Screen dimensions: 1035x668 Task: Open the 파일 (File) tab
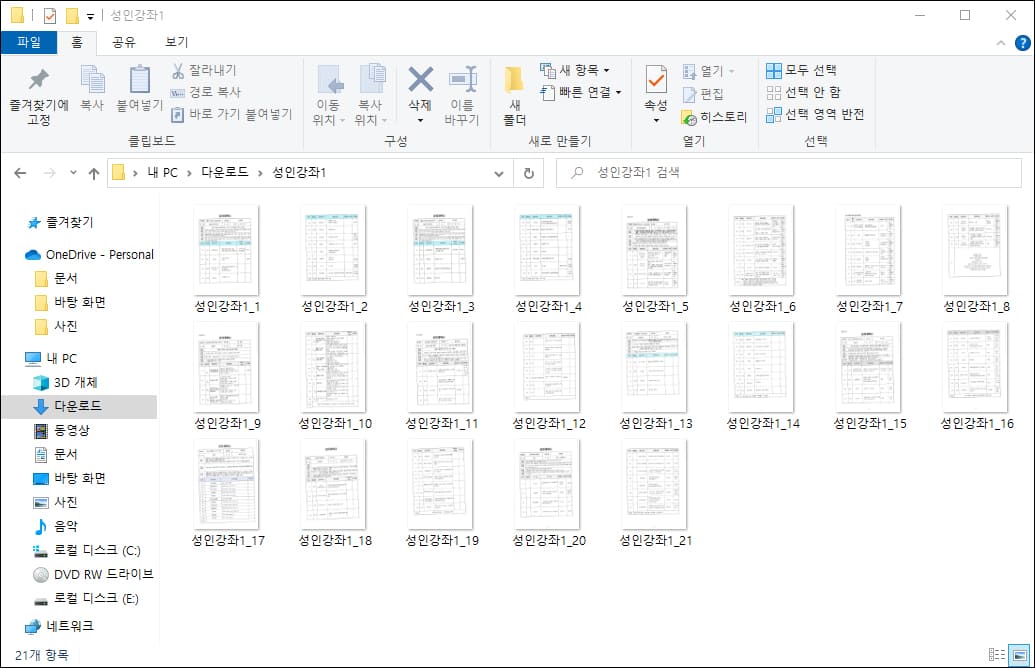[x=29, y=42]
